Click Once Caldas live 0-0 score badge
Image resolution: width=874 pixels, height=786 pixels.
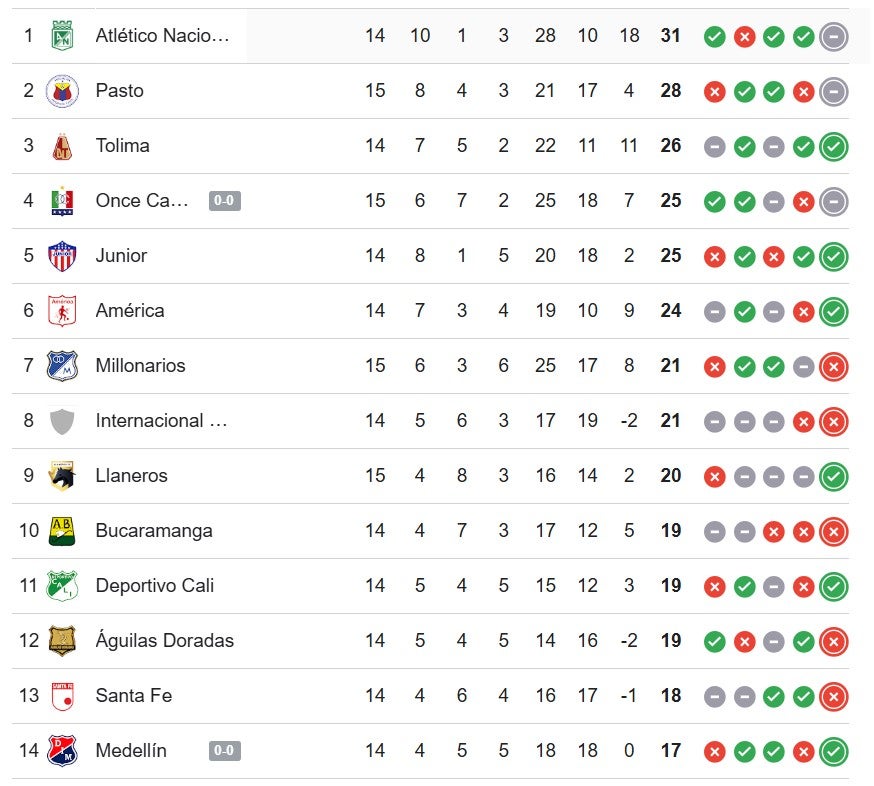click(x=225, y=201)
